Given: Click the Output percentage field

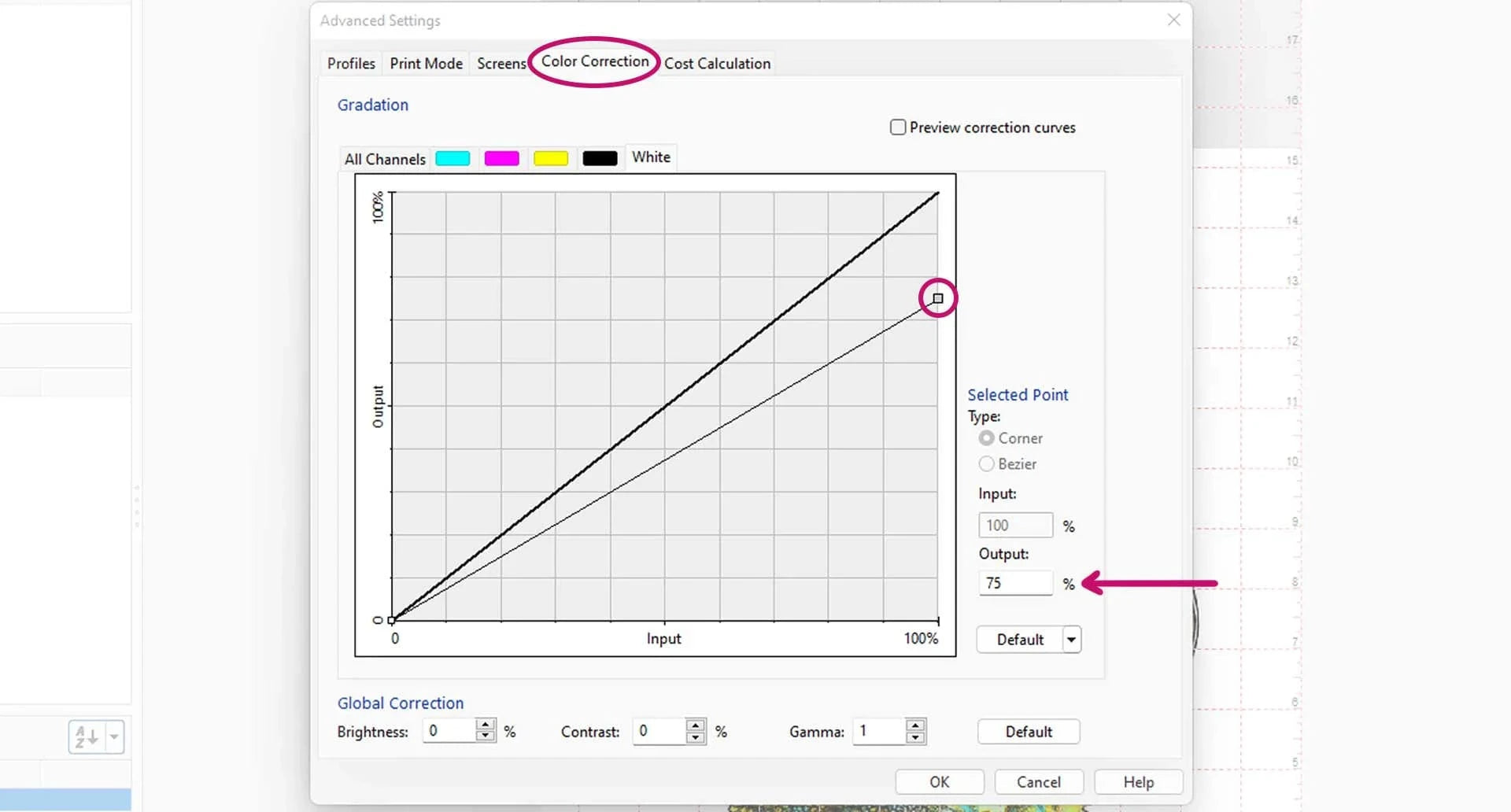Looking at the screenshot, I should tap(1015, 583).
